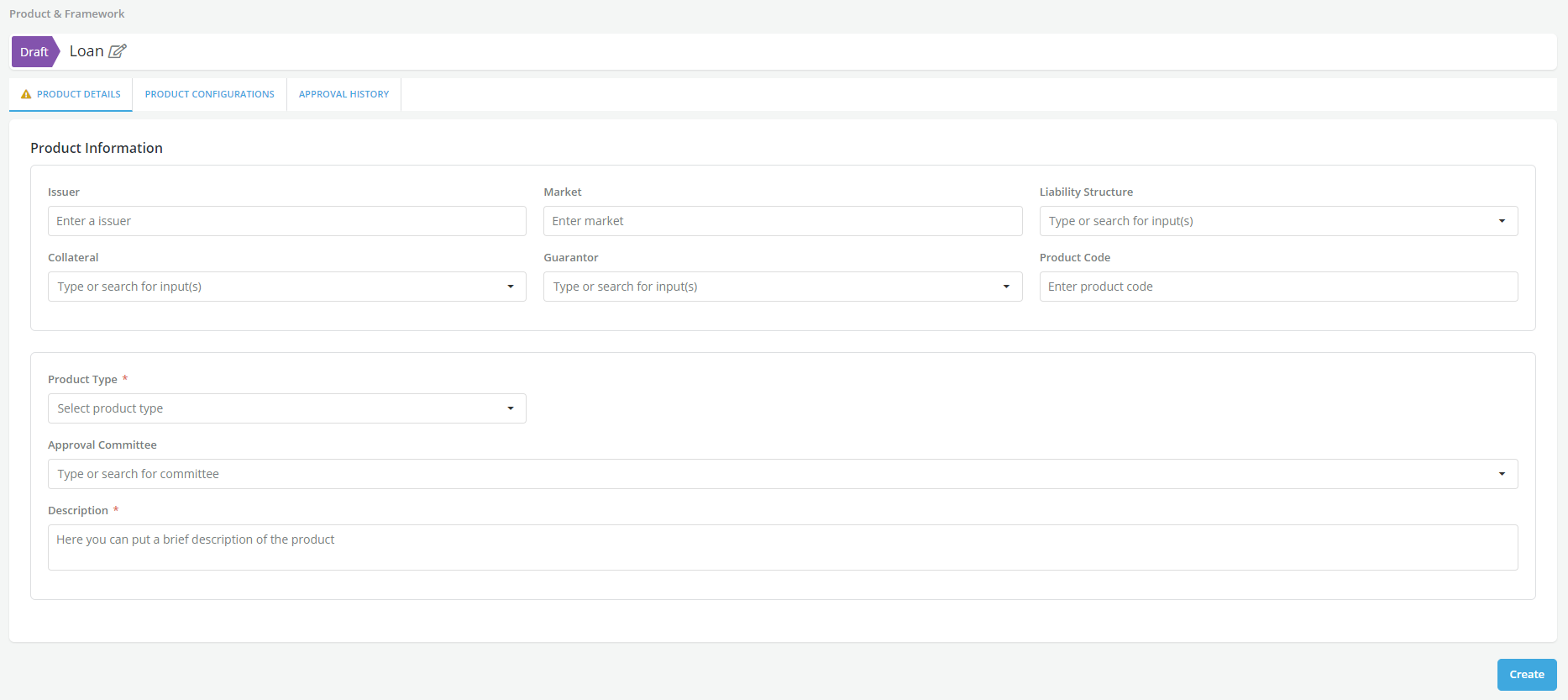1568x700 pixels.
Task: Click the Product Information heading
Action: pyautogui.click(x=97, y=148)
